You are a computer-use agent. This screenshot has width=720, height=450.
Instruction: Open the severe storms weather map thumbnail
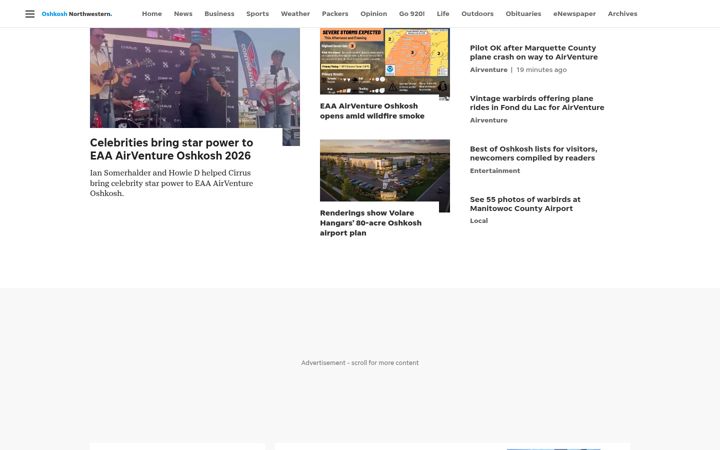point(385,62)
